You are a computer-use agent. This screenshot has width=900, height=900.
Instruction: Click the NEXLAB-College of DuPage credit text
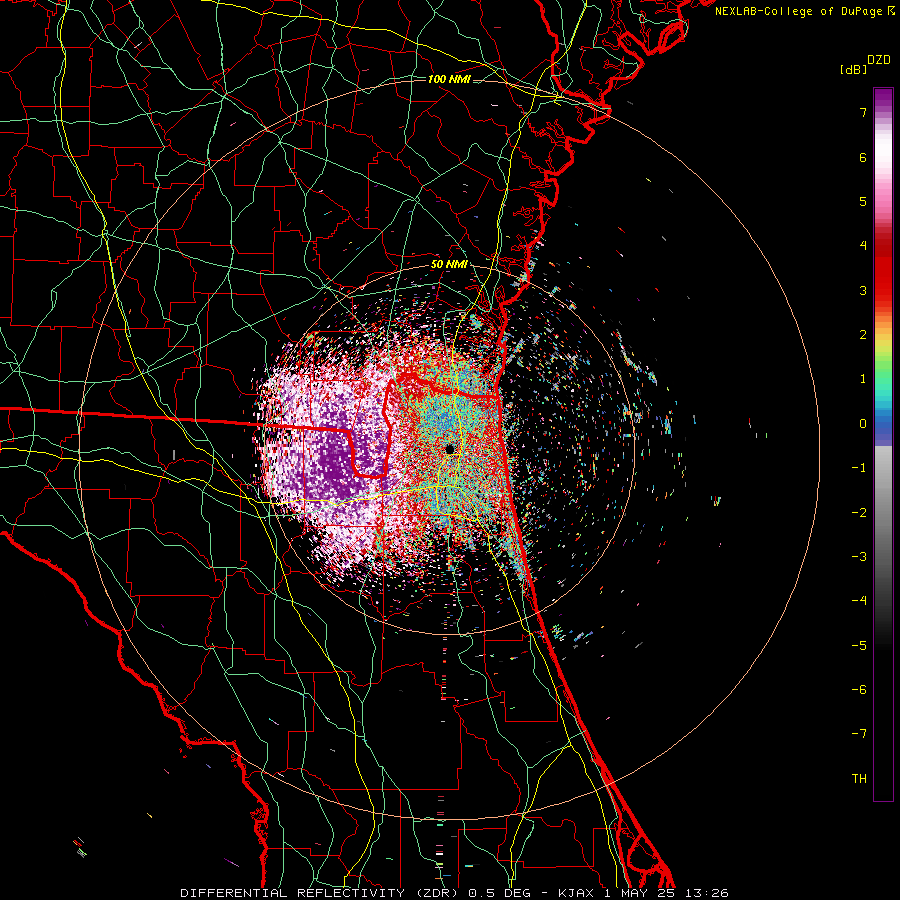805,11
